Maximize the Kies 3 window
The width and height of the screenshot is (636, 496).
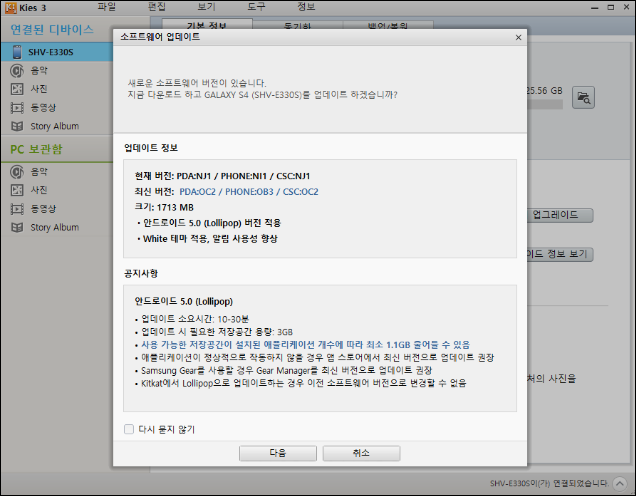[x=610, y=7]
